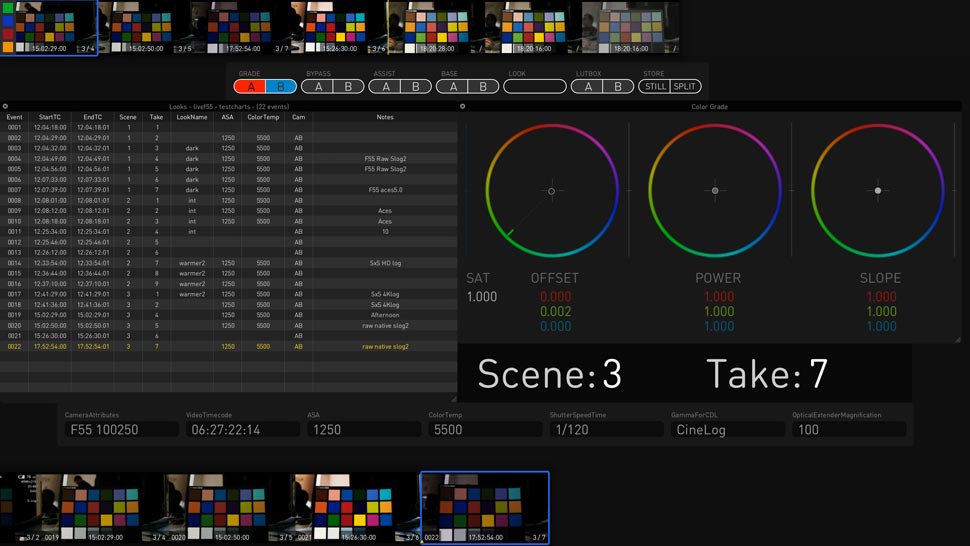Viewport: 970px width, 546px height.
Task: Toggle ASSIST B
Action: (x=416, y=87)
